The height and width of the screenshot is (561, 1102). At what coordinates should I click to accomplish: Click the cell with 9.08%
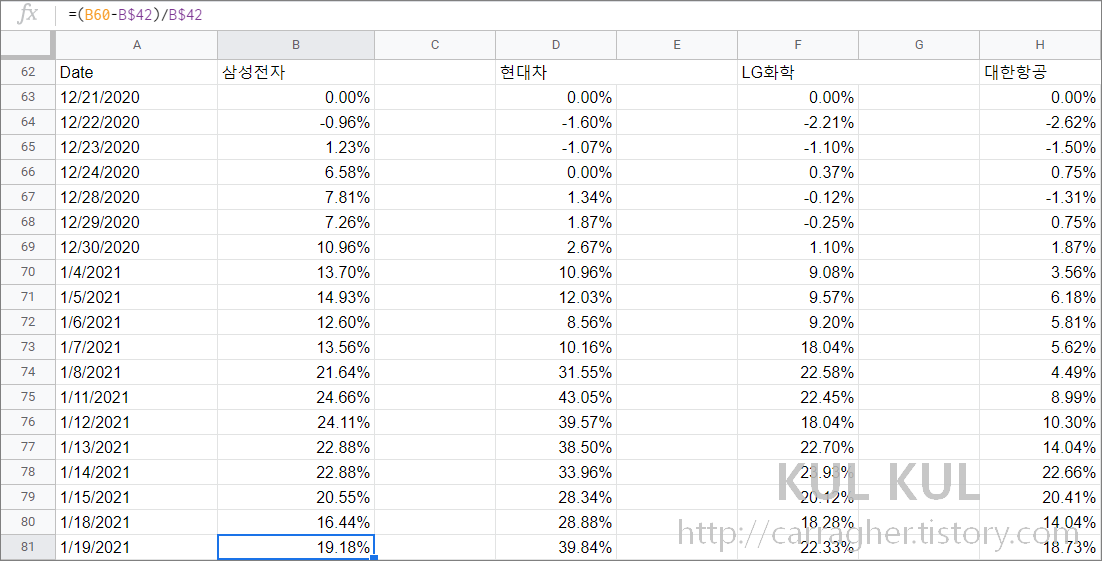click(798, 272)
